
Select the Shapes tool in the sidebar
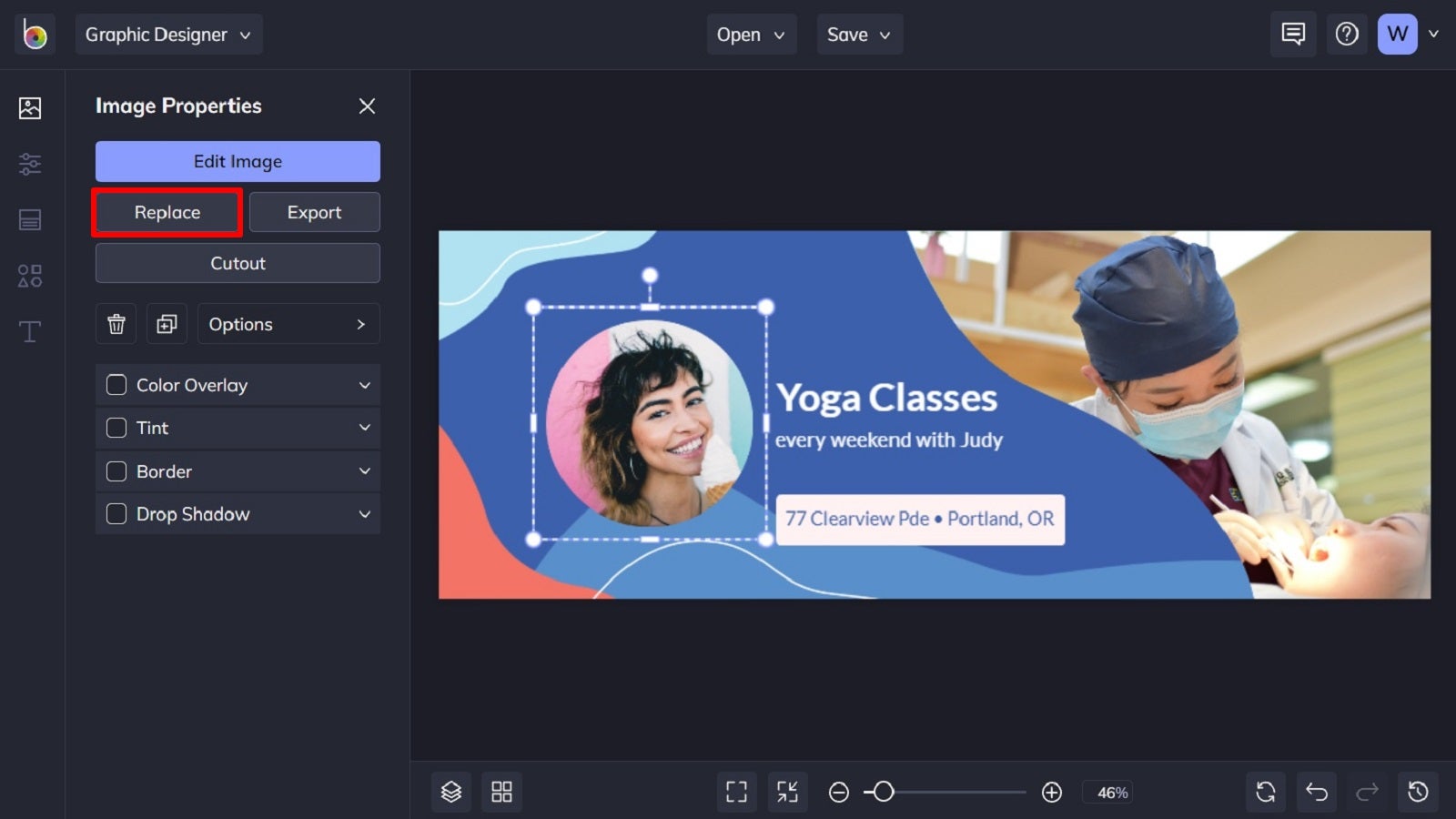click(30, 276)
